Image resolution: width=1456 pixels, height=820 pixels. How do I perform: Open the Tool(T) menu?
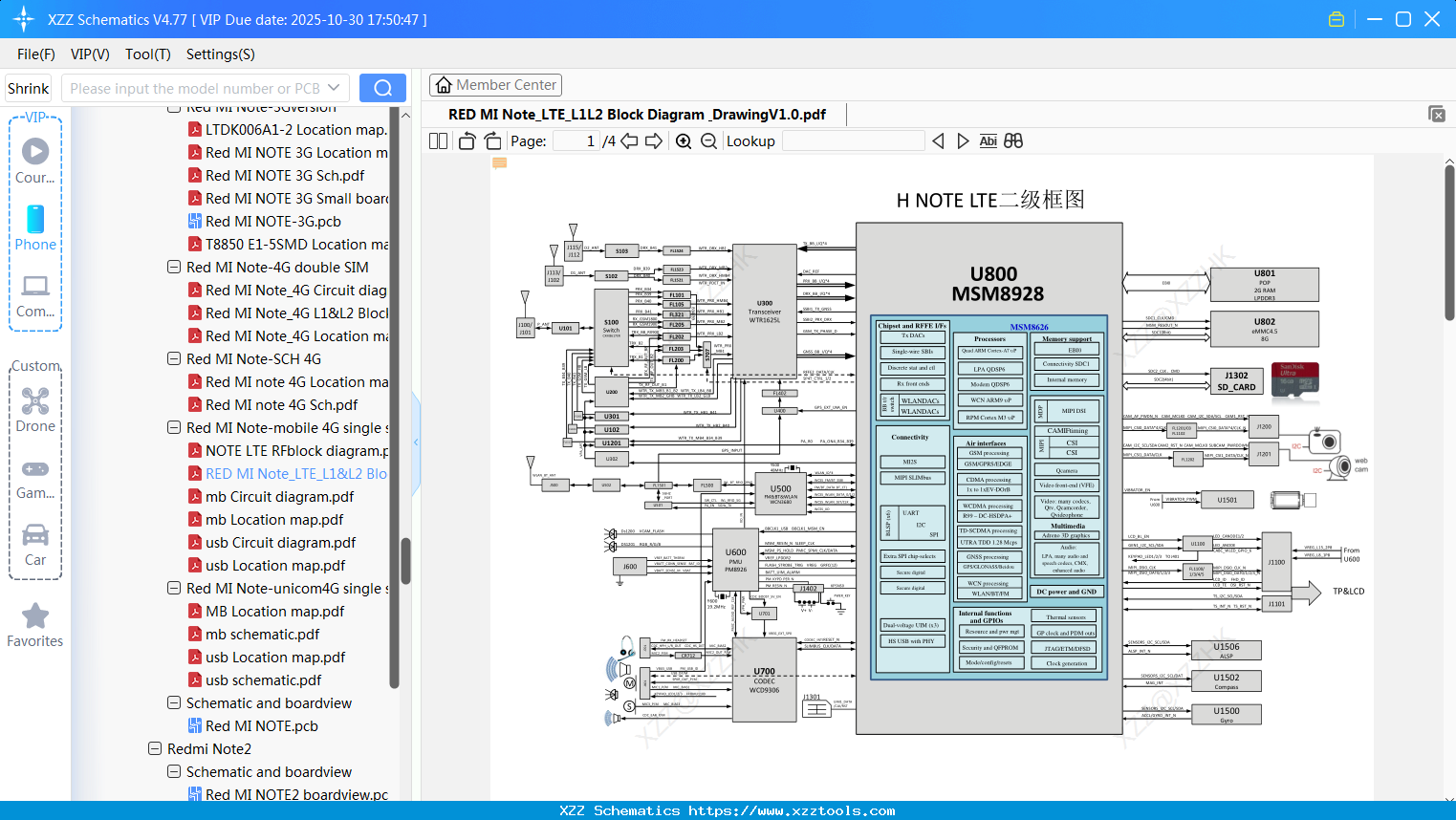coord(148,54)
